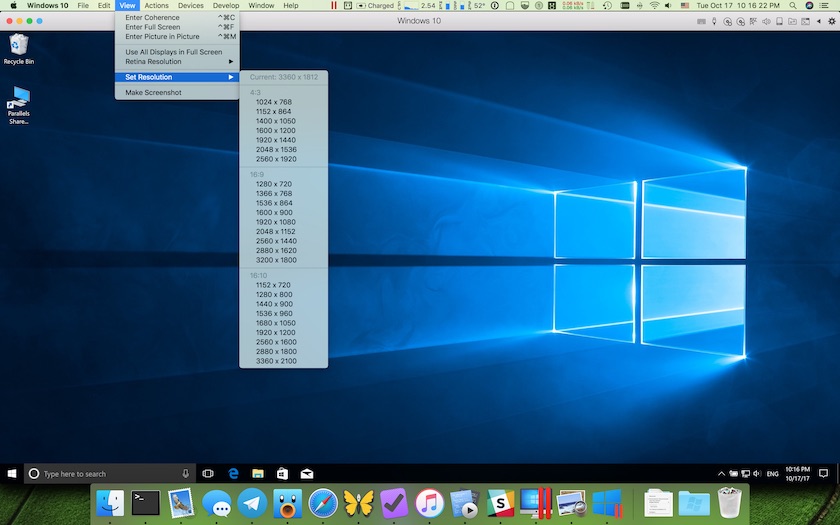The width and height of the screenshot is (840, 525).
Task: Open Notification Center in menu bar
Action: (824, 5)
